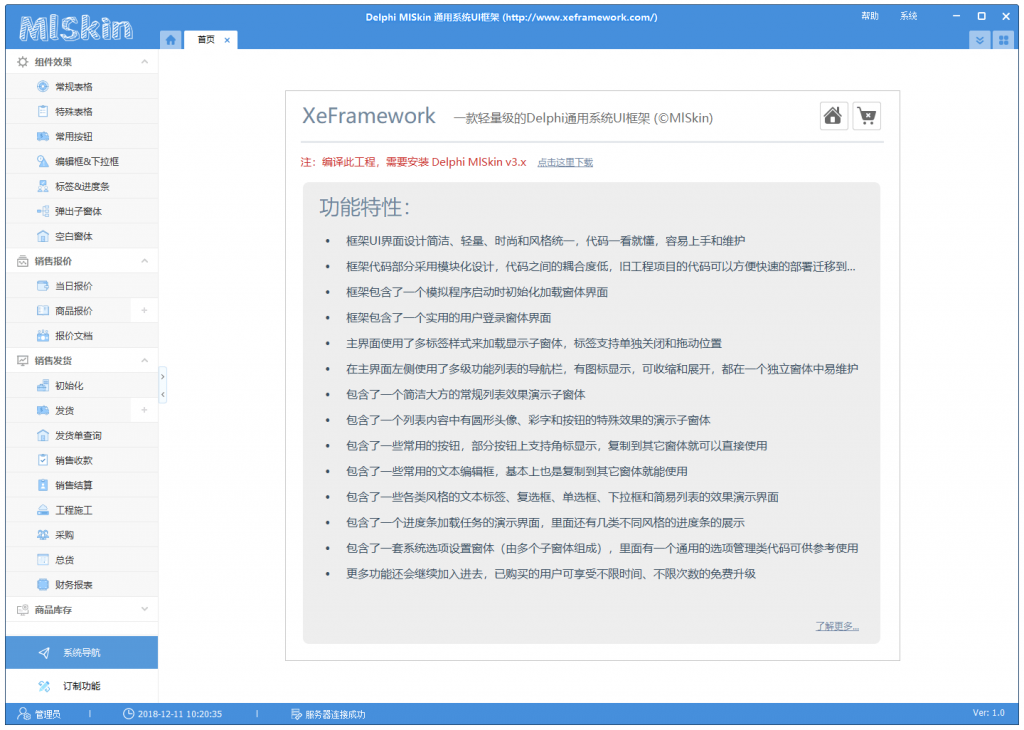Open 常用按钮 via its sidebar icon
The width and height of the screenshot is (1024, 730).
click(x=42, y=136)
